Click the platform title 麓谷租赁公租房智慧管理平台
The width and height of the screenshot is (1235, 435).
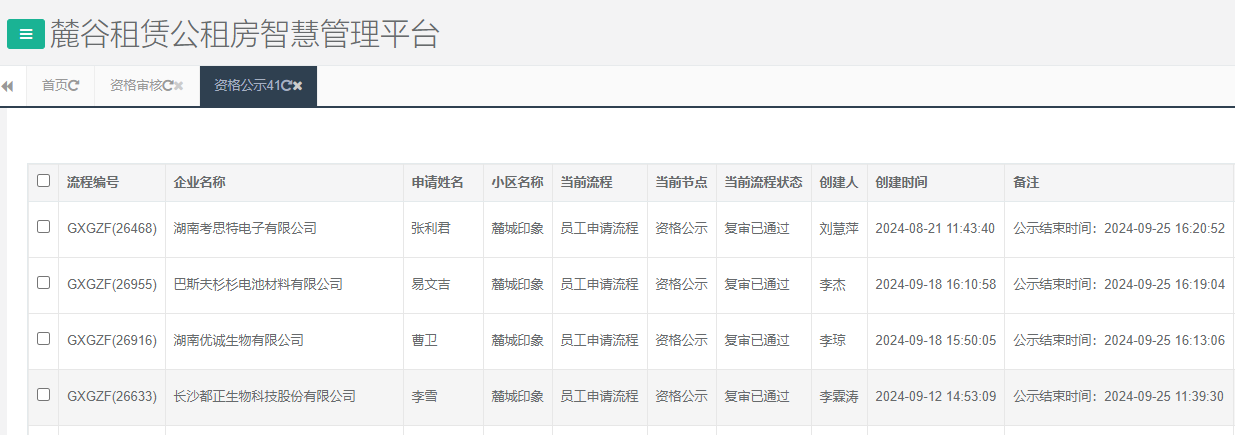[x=245, y=33]
